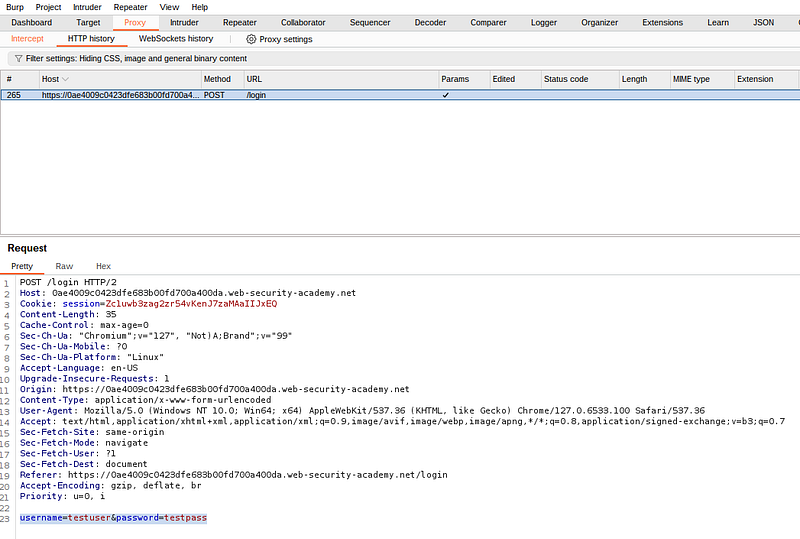Click the User-Agent header line
Screen dimensions: 800x539
362,410
